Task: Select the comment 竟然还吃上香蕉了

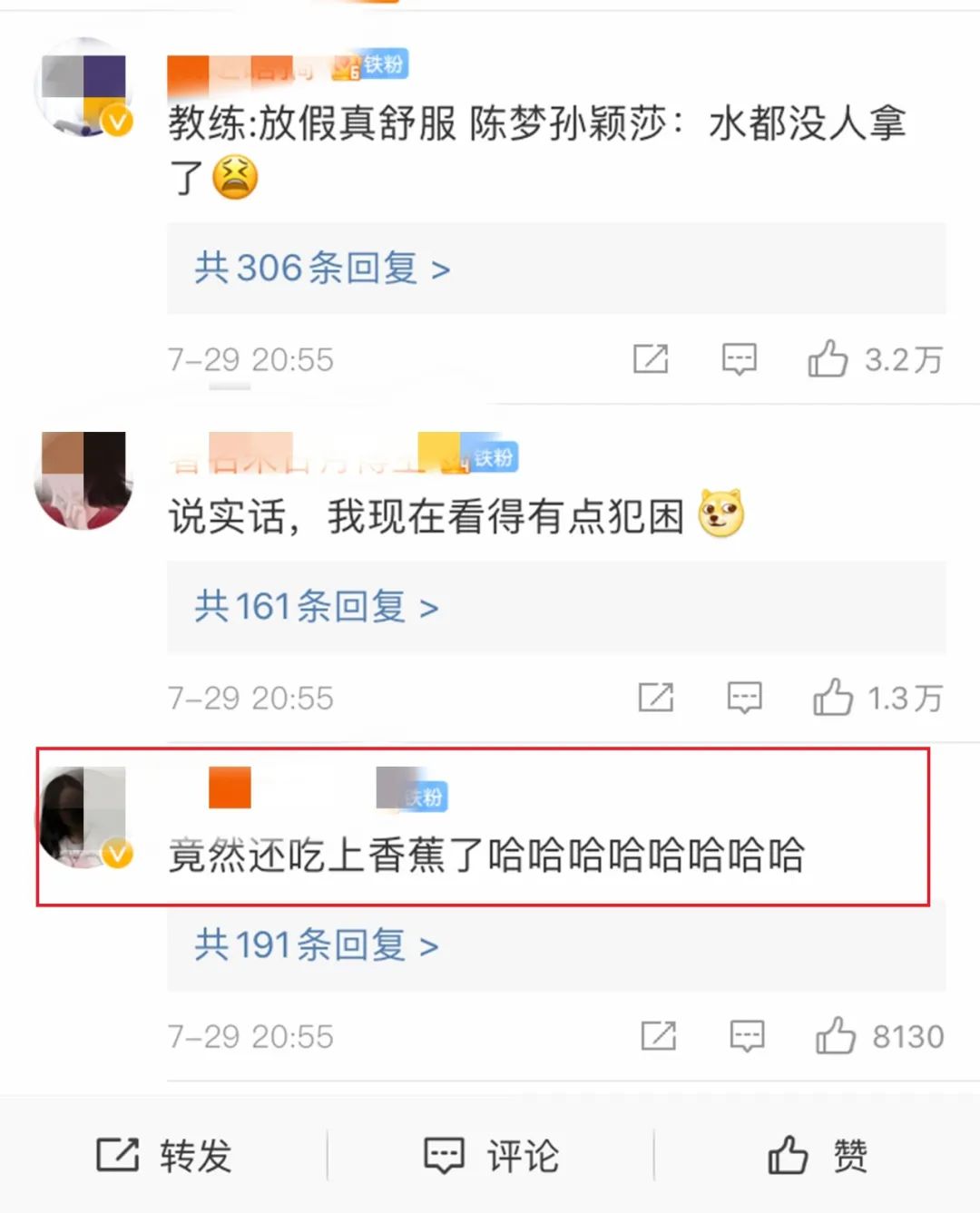Action: (x=485, y=855)
